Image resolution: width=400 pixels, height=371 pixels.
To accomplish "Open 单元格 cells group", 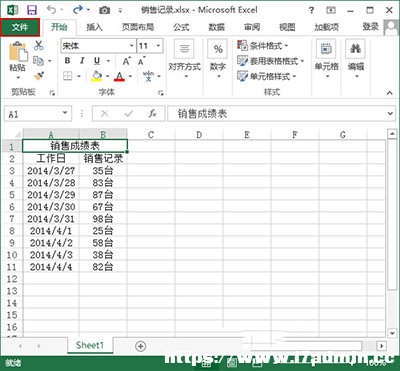I will pyautogui.click(x=326, y=60).
